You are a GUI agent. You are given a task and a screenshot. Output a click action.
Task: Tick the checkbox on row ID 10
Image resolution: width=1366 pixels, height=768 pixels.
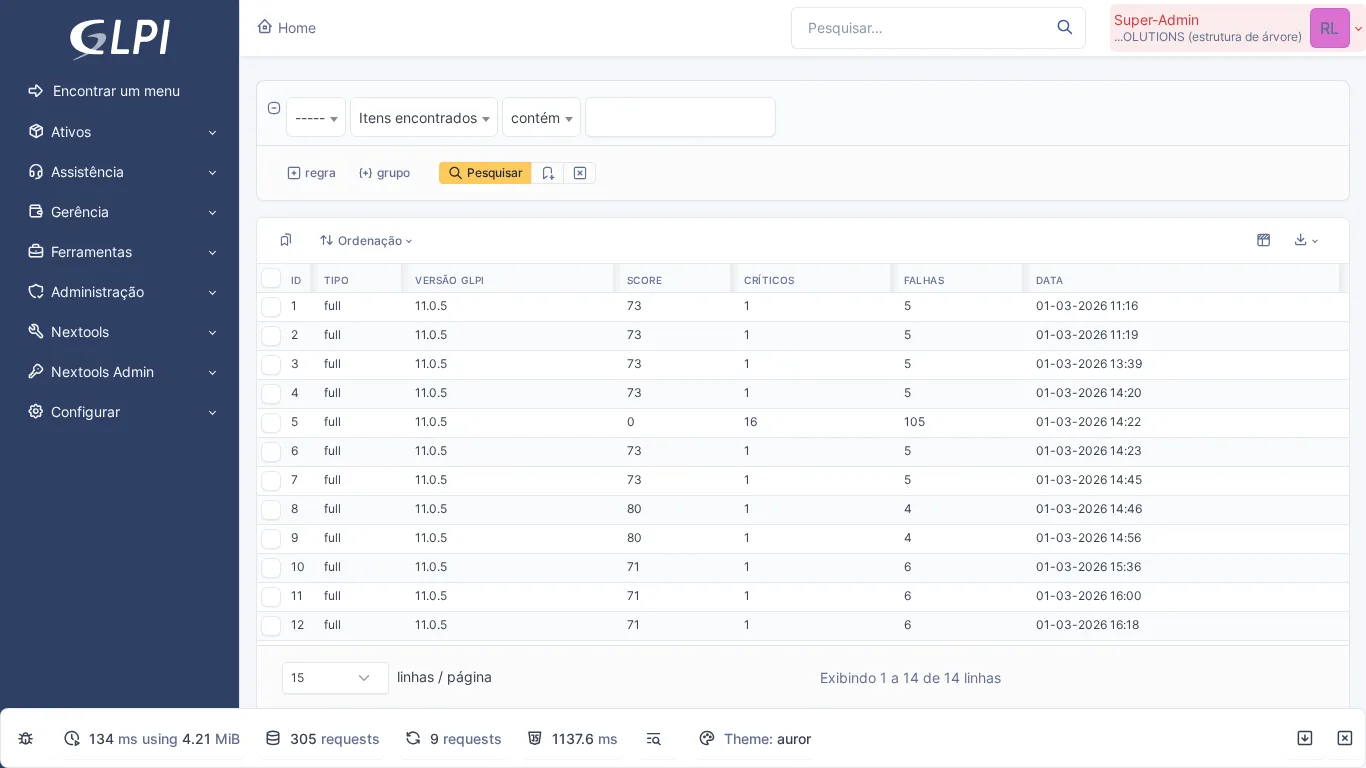pyautogui.click(x=271, y=568)
